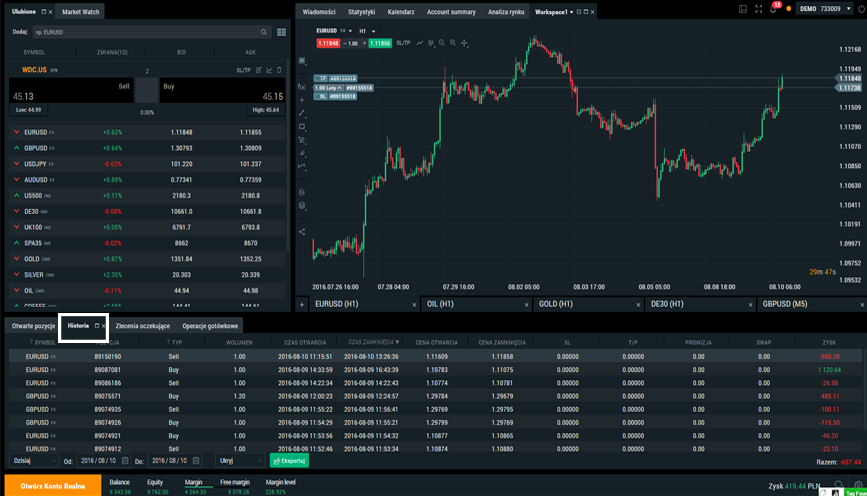The height and width of the screenshot is (496, 867).
Task: Click the fullscreen icon in top bar
Action: click(x=758, y=9)
